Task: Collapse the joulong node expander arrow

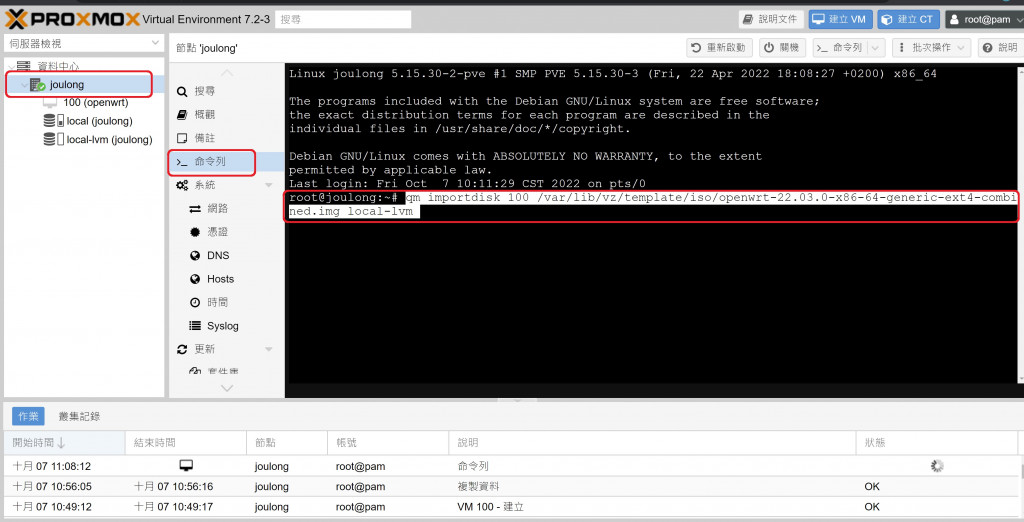Action: tap(24, 85)
